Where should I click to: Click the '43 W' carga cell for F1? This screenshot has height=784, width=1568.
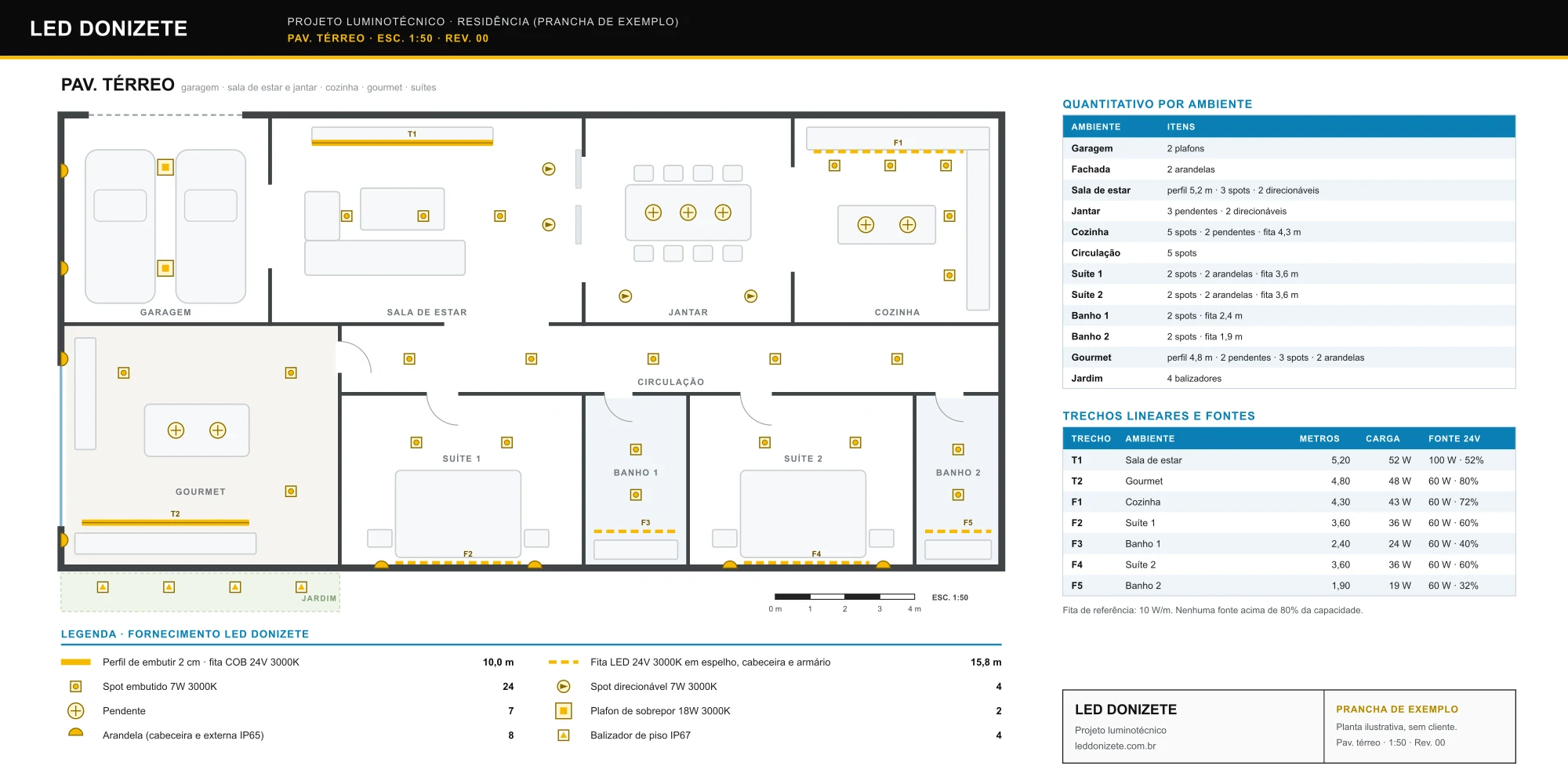pos(1399,503)
